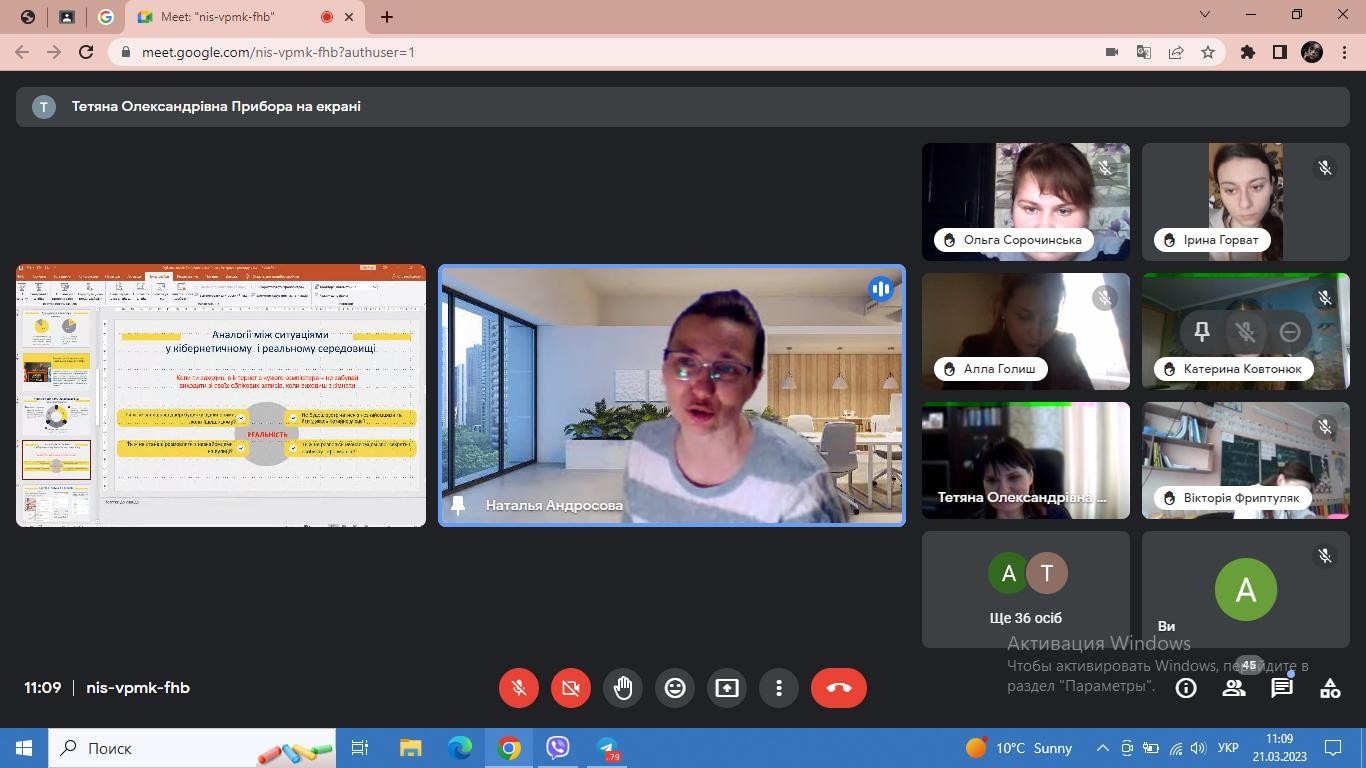1366x768 pixels.
Task: Toggle microphone on in call controls
Action: 519,688
